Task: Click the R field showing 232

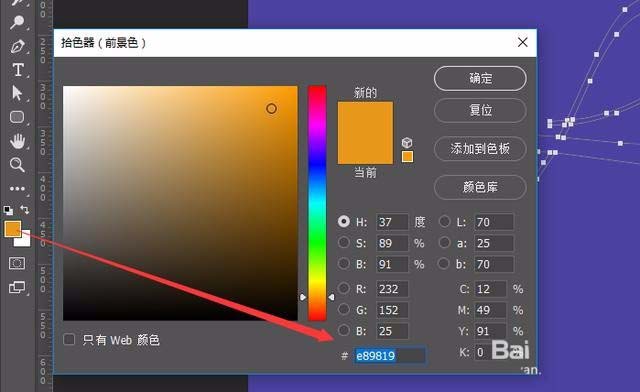Action: tap(392, 289)
